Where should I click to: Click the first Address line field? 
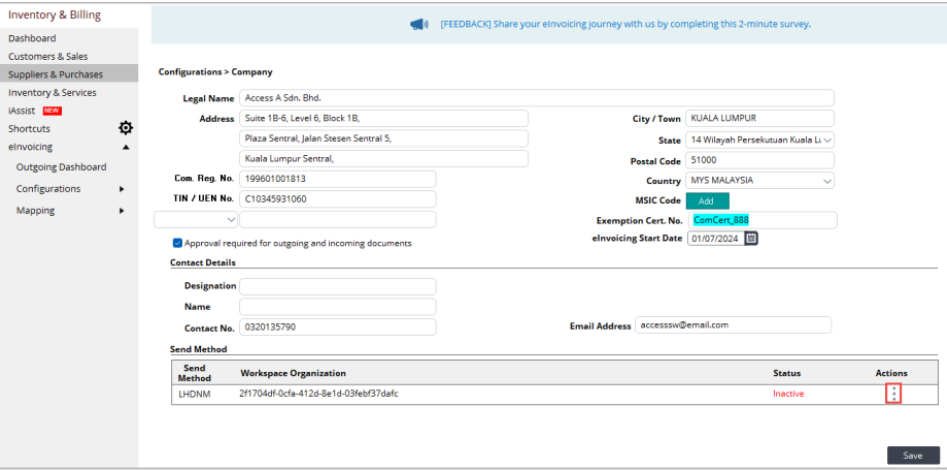point(384,118)
